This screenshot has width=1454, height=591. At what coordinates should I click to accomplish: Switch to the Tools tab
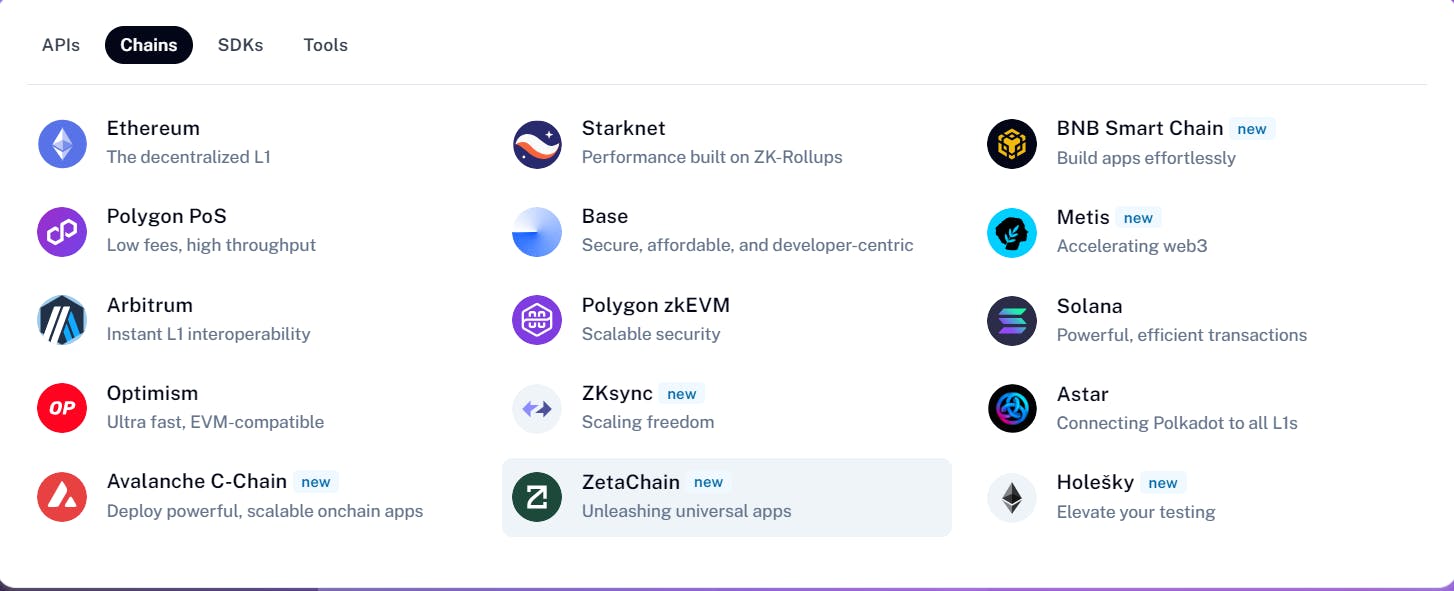coord(326,45)
